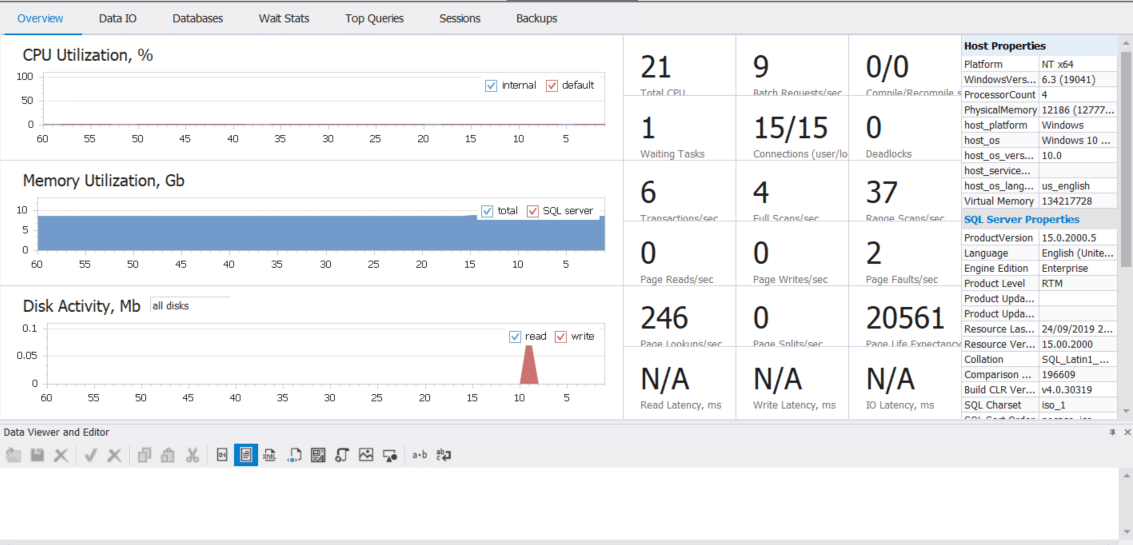The image size is (1133, 545).
Task: Click the properties panel scrollbar thumb
Action: 1126,158
